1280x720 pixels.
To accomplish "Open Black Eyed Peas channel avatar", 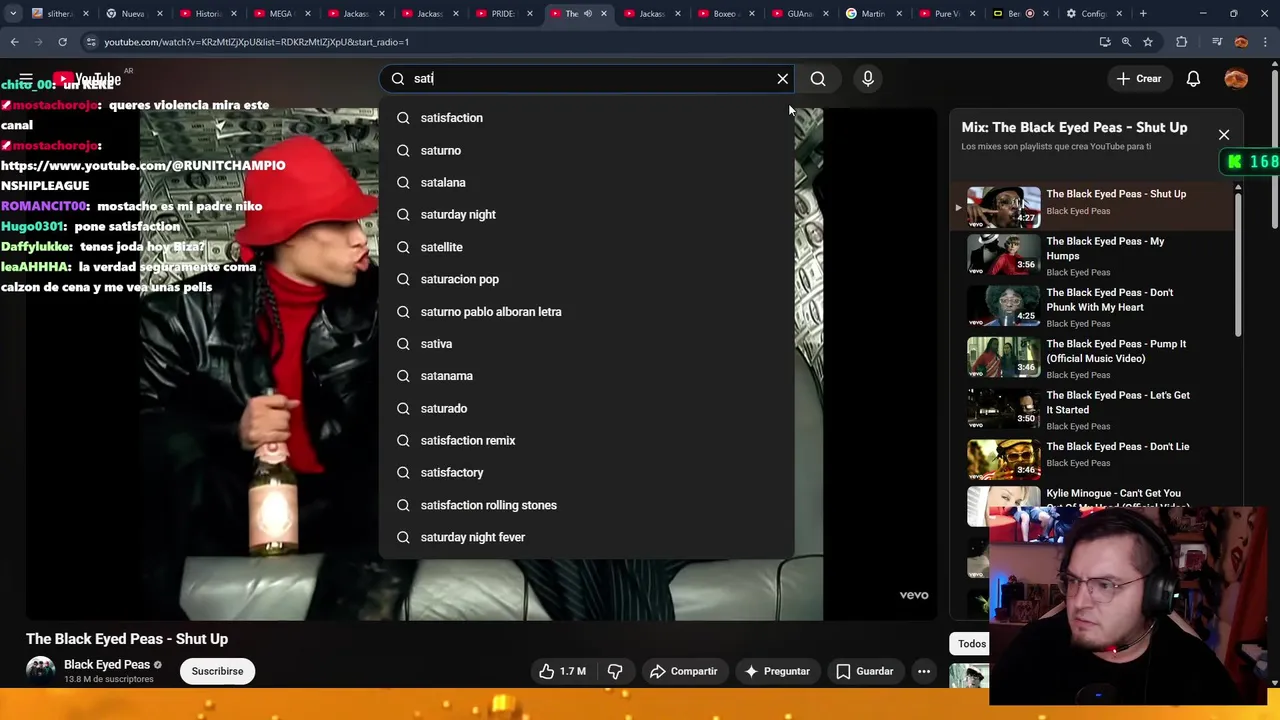I will click(40, 671).
